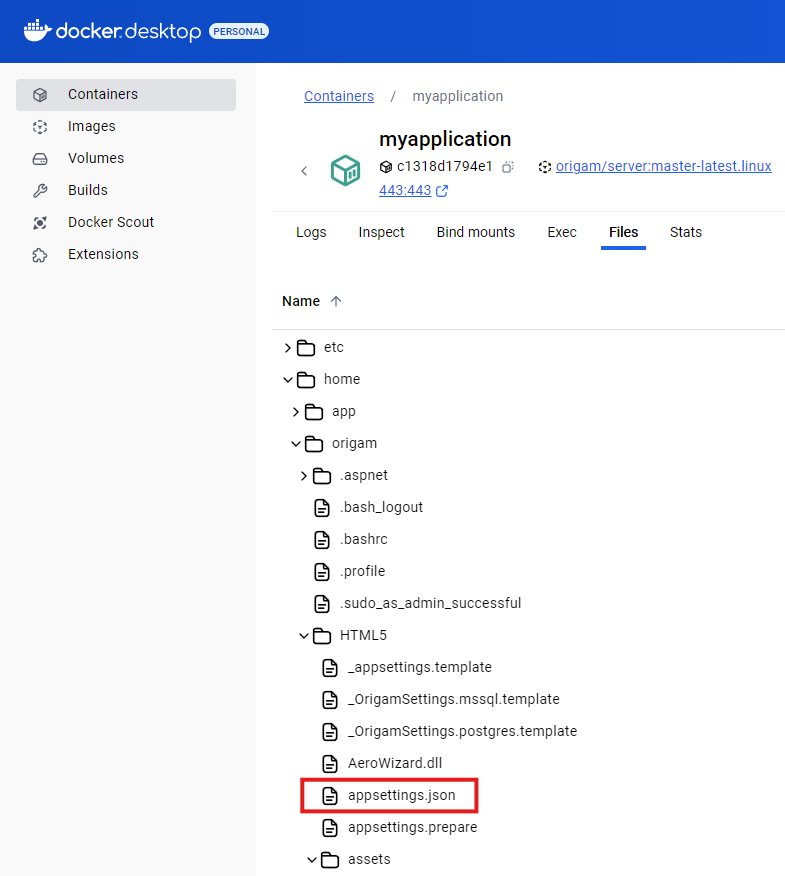785x876 pixels.
Task: Click the appsettings.json file icon
Action: (x=330, y=796)
